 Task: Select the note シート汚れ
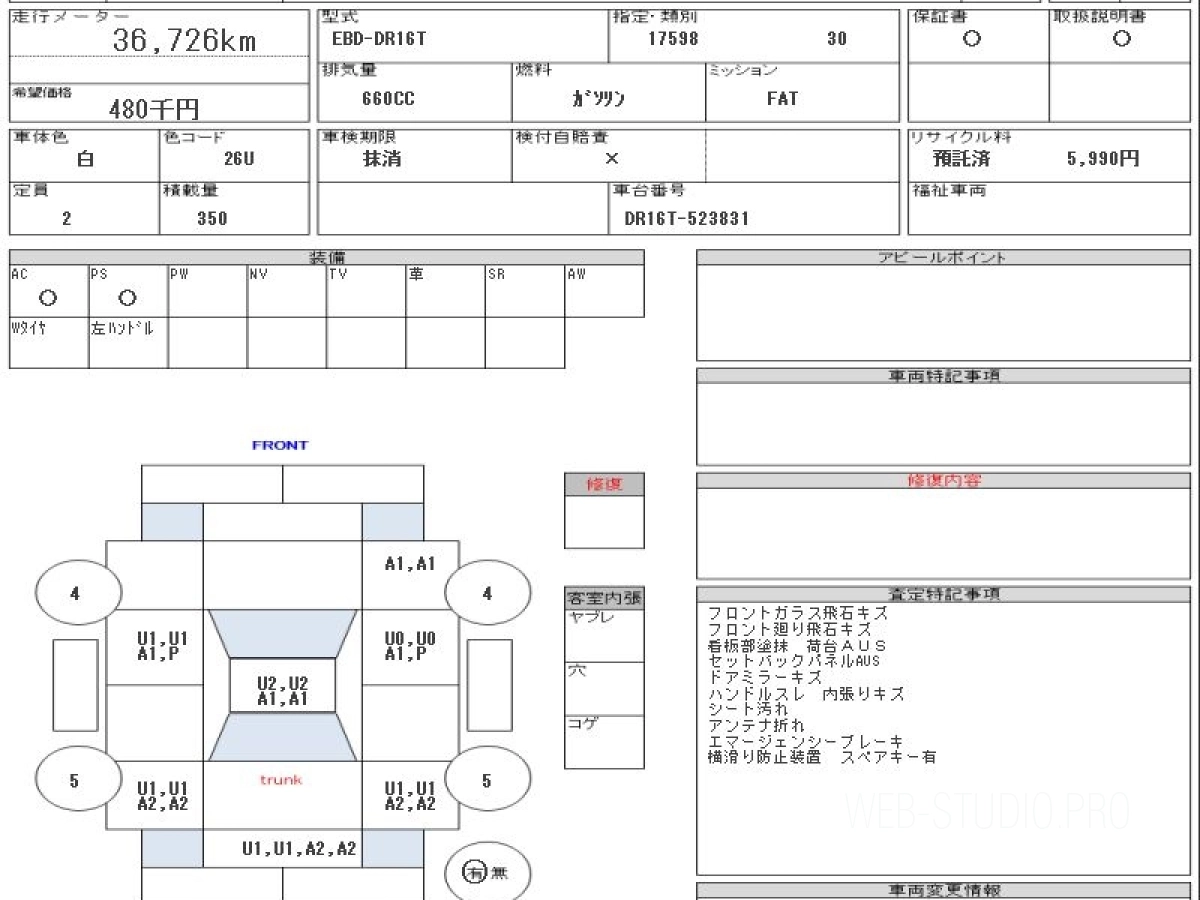click(x=748, y=709)
